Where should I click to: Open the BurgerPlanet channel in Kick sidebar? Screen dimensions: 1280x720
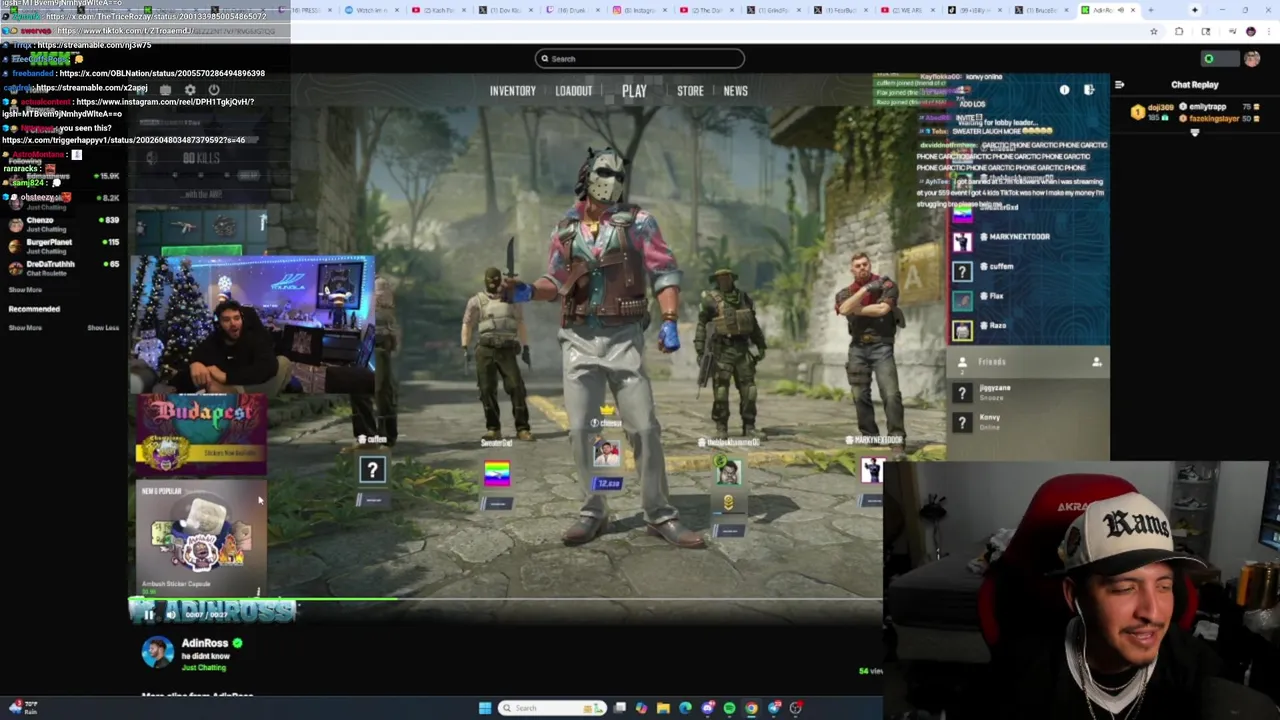[64, 246]
